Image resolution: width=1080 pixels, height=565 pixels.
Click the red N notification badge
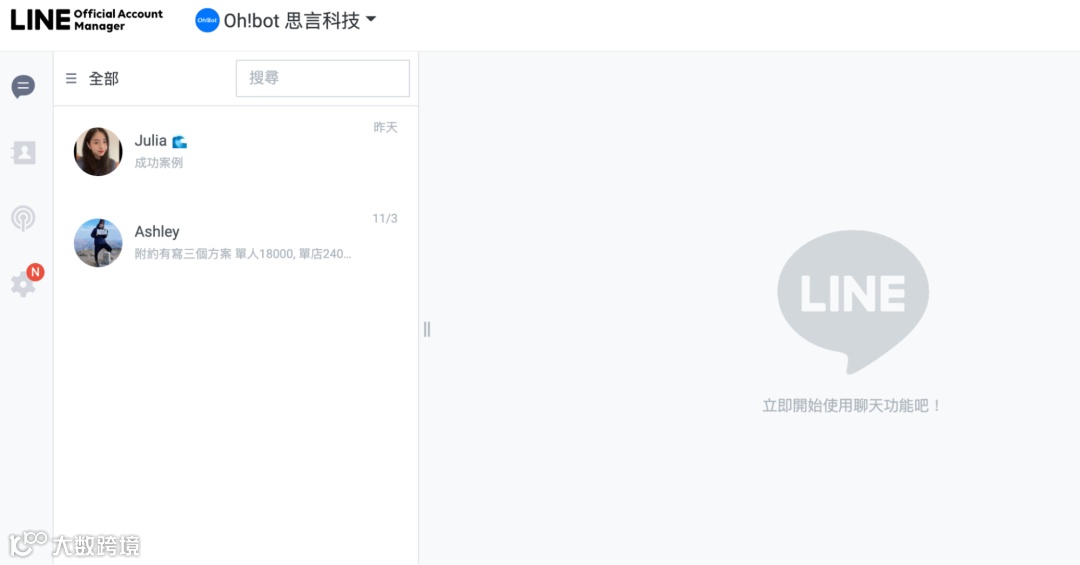[x=35, y=271]
